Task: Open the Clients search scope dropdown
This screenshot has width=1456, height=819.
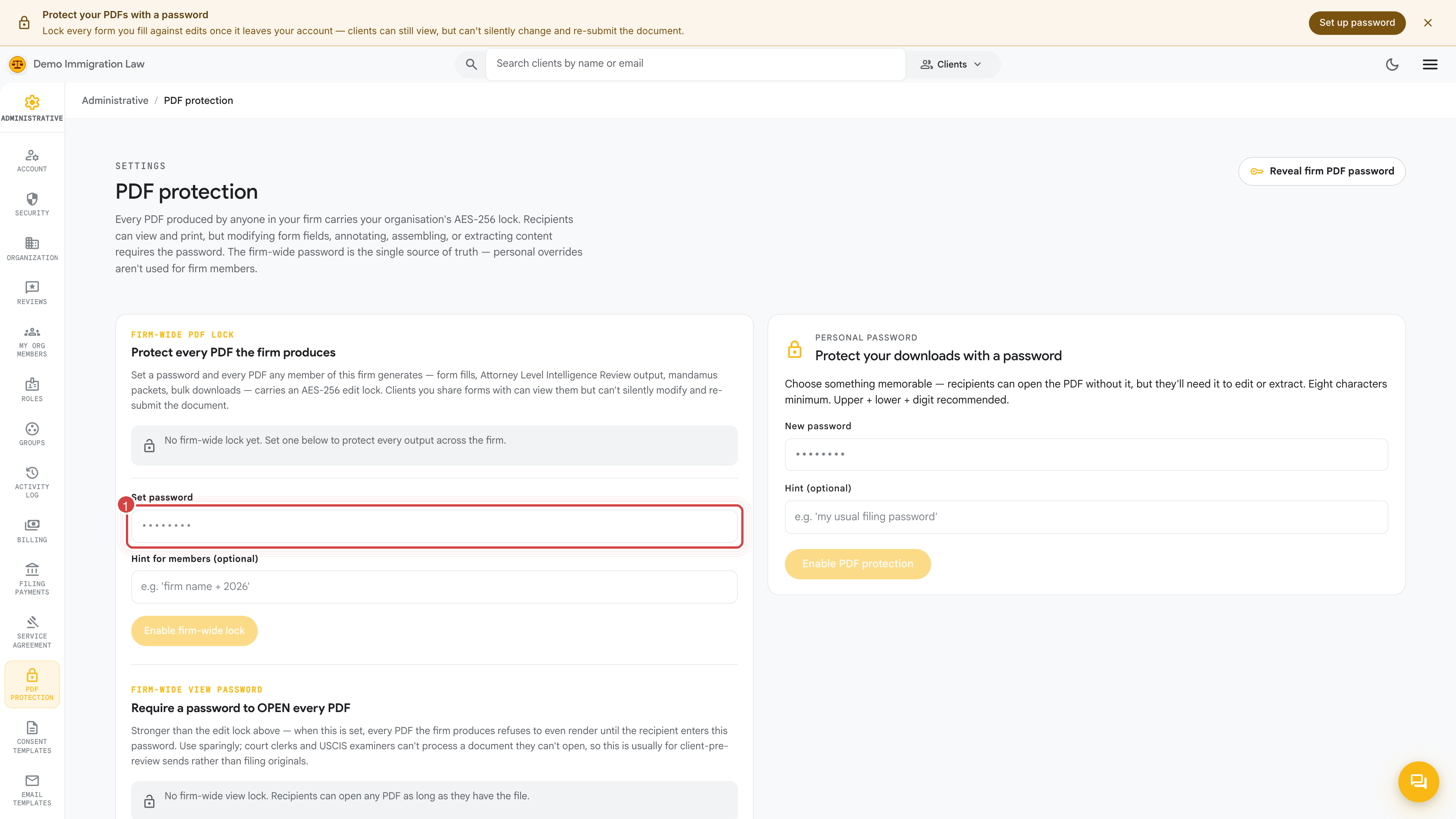Action: click(951, 64)
